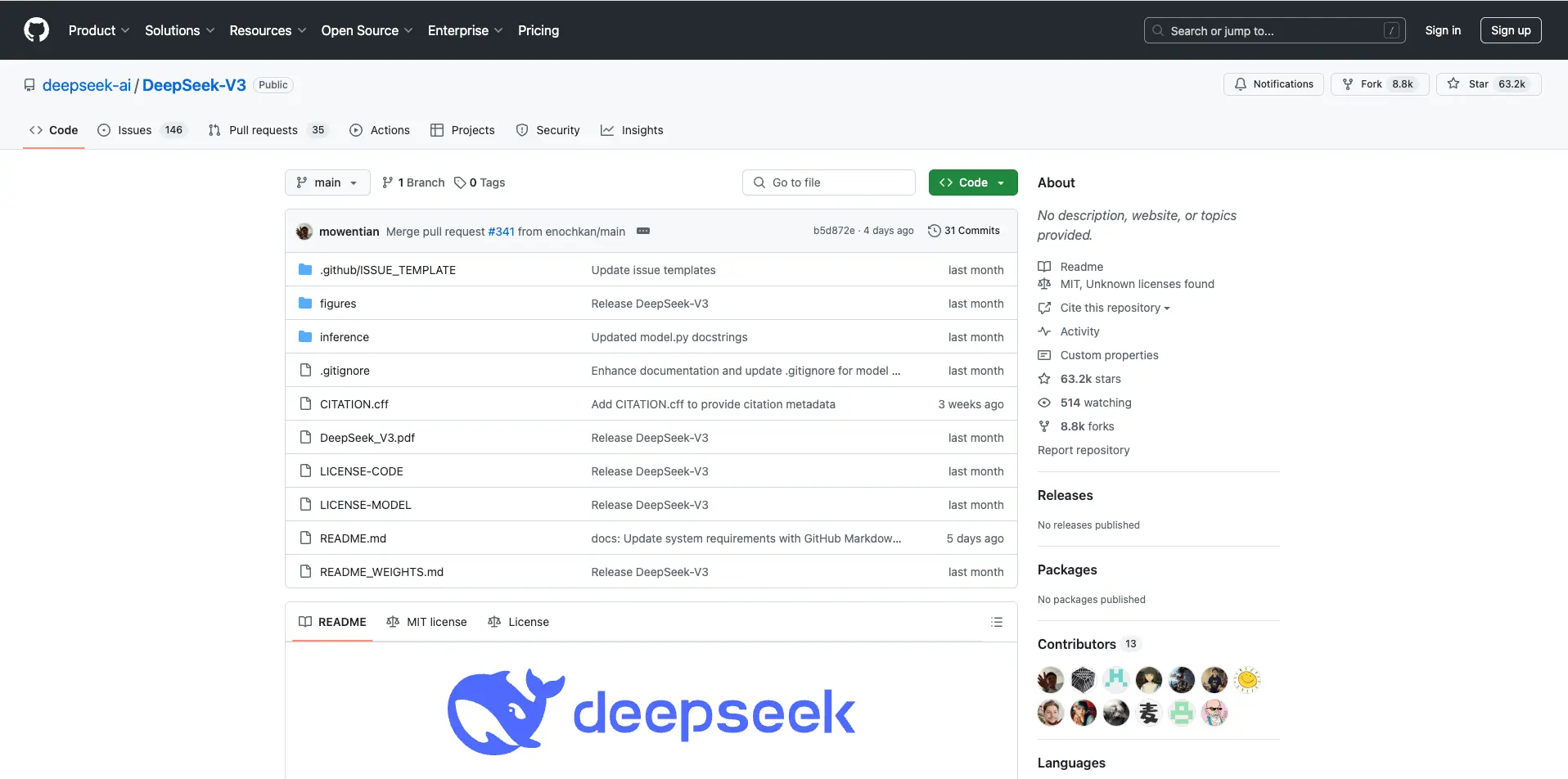Click the figures folder icon
The height and width of the screenshot is (779, 1568).
[x=305, y=303]
